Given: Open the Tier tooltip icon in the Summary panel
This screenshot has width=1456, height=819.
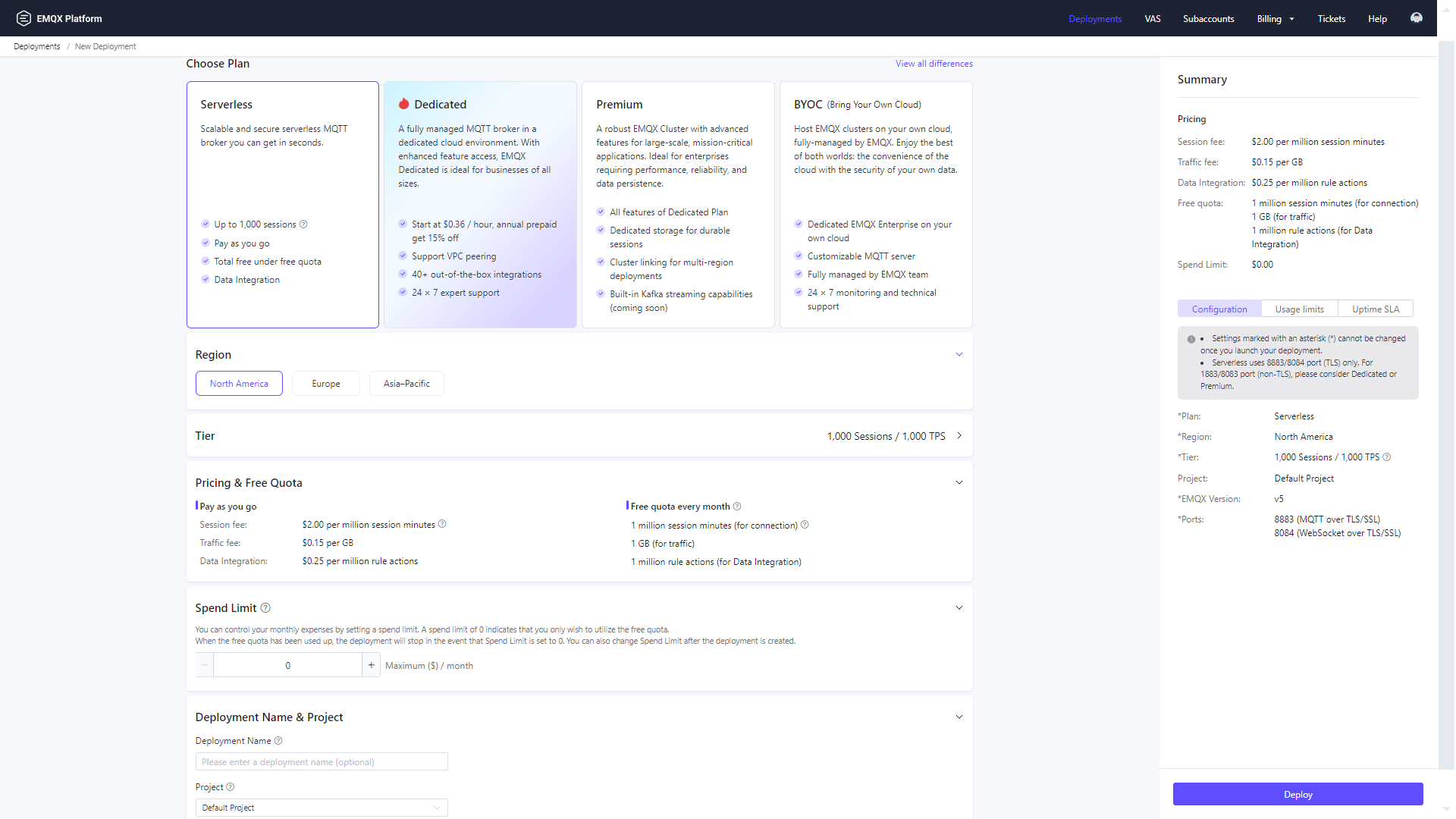Looking at the screenshot, I should pyautogui.click(x=1387, y=457).
